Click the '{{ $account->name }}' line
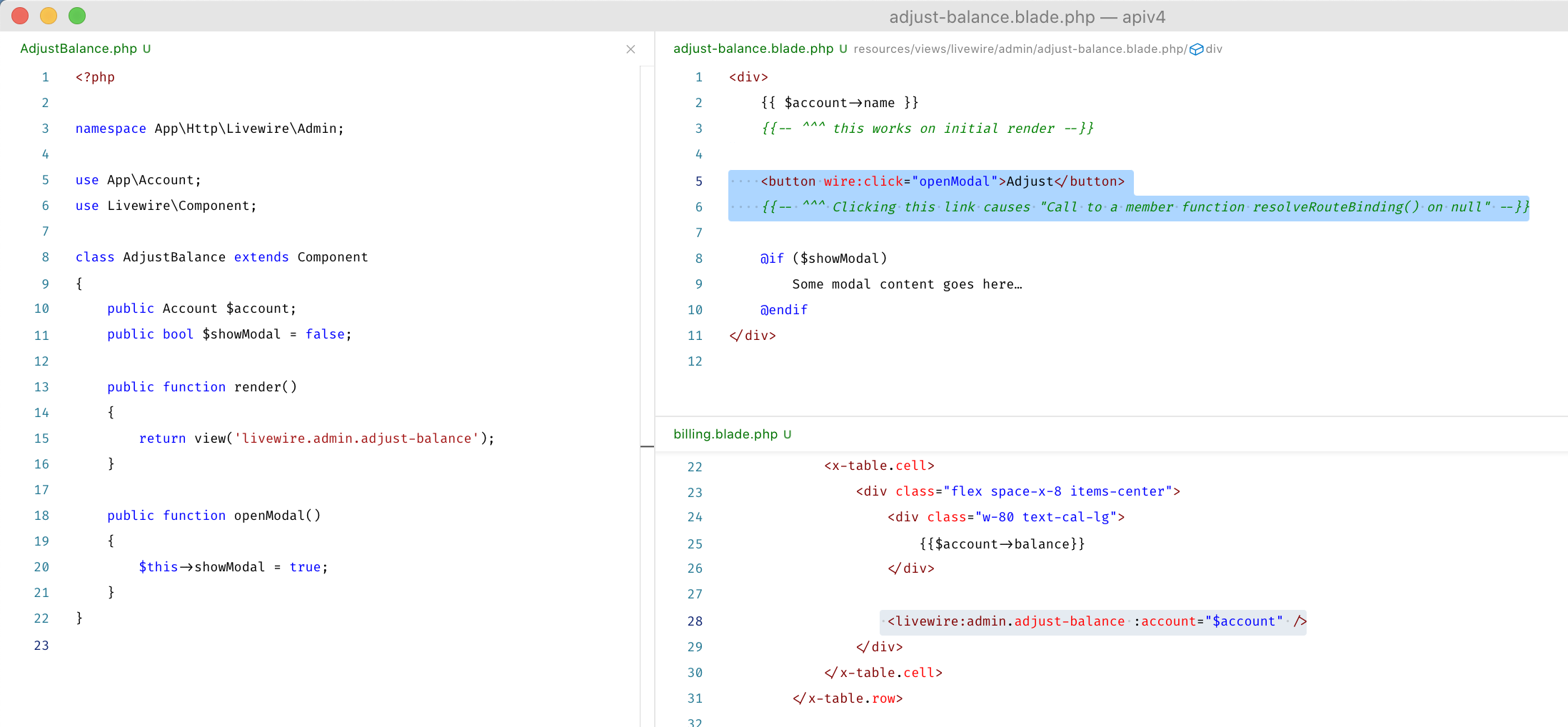Image resolution: width=1568 pixels, height=727 pixels. click(x=840, y=103)
